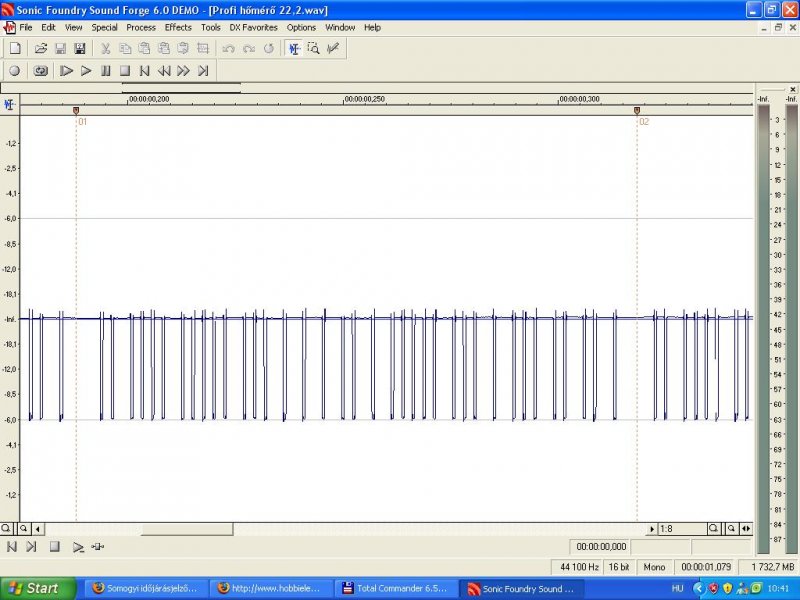
Task: Click the Record button in transport toolbar
Action: [15, 71]
